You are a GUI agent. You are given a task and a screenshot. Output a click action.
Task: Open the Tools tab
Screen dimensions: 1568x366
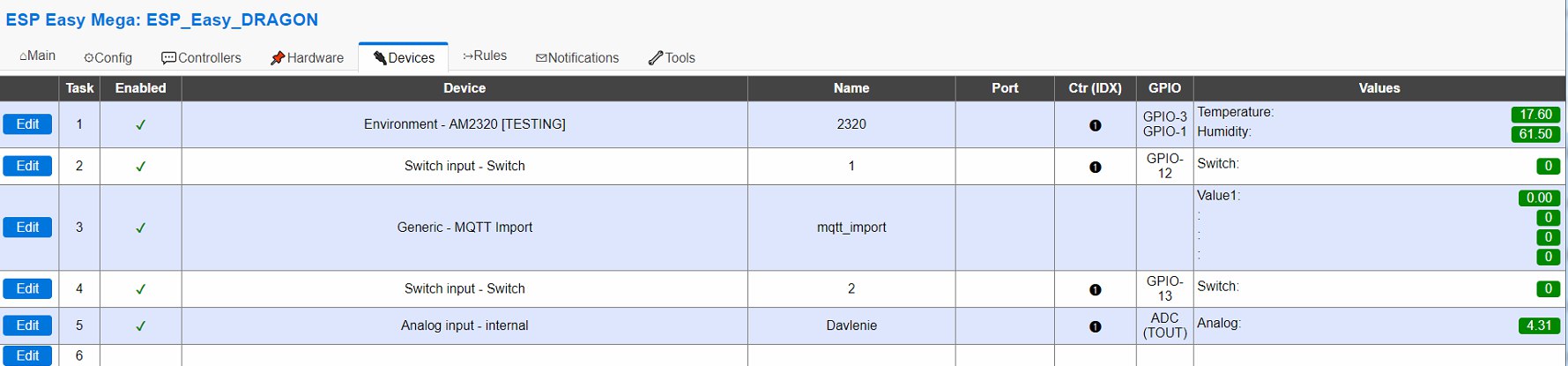click(672, 57)
